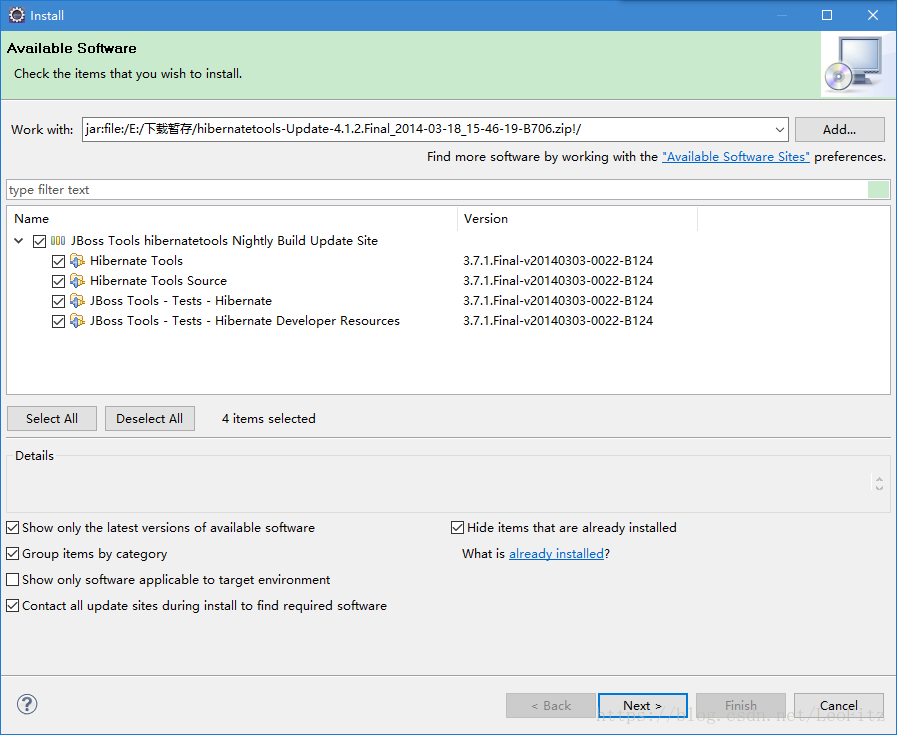The image size is (897, 735).
Task: Click the Cancel button
Action: 839,705
